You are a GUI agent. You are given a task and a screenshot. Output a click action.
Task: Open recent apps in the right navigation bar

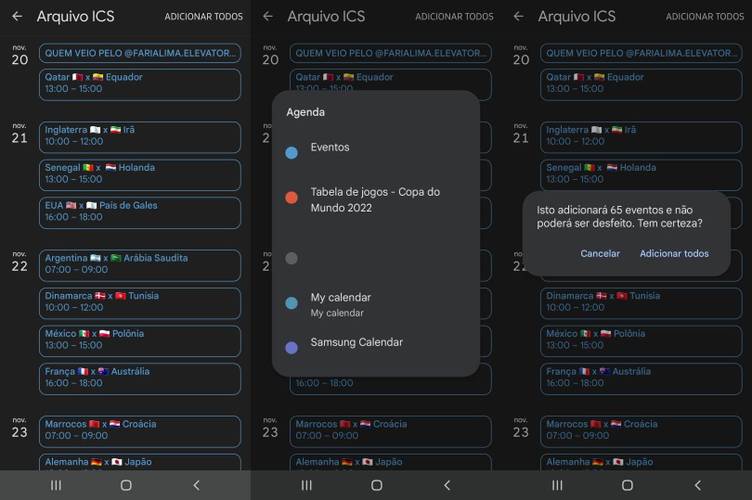557,485
